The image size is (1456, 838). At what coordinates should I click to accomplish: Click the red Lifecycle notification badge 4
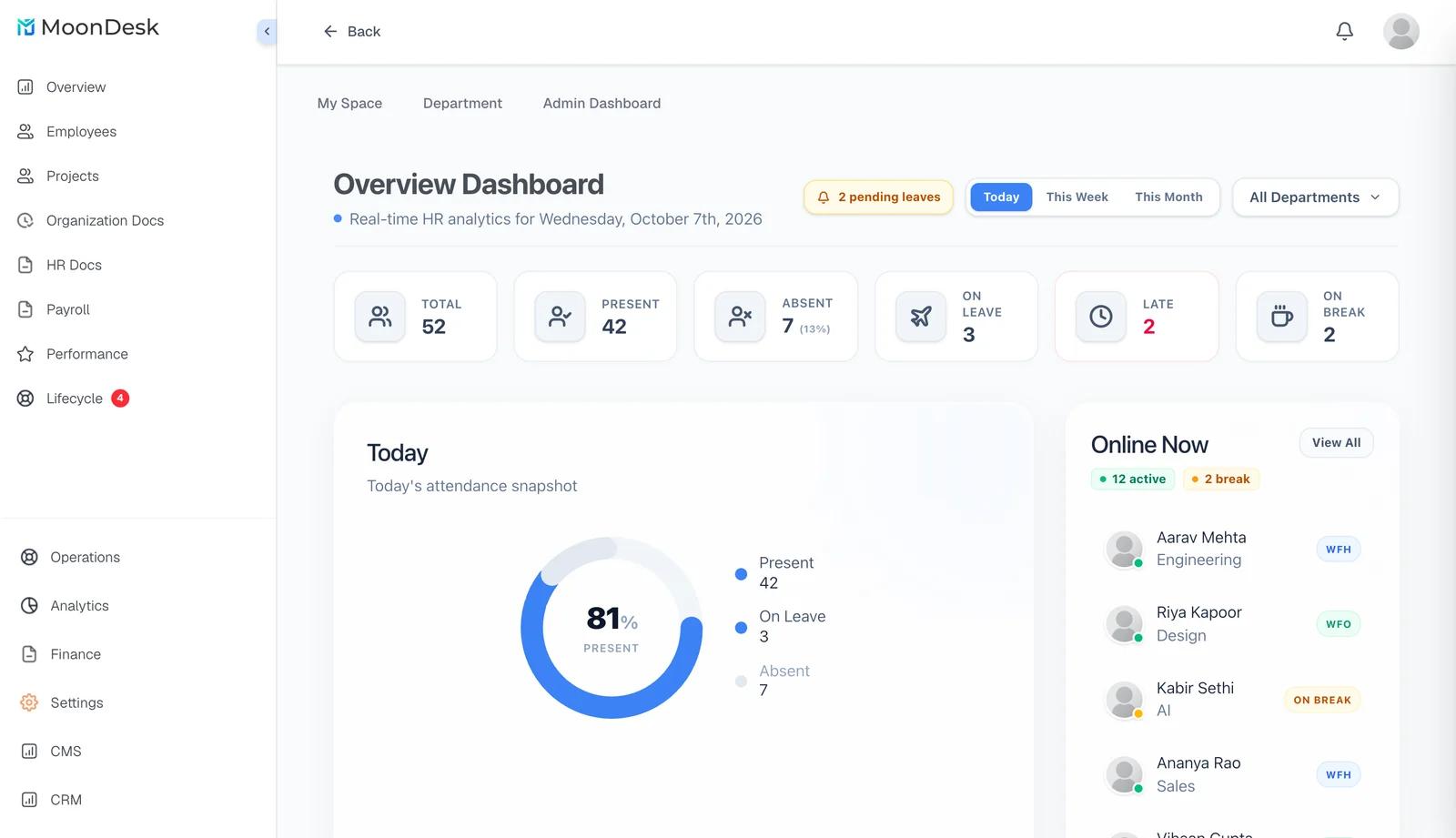click(120, 399)
